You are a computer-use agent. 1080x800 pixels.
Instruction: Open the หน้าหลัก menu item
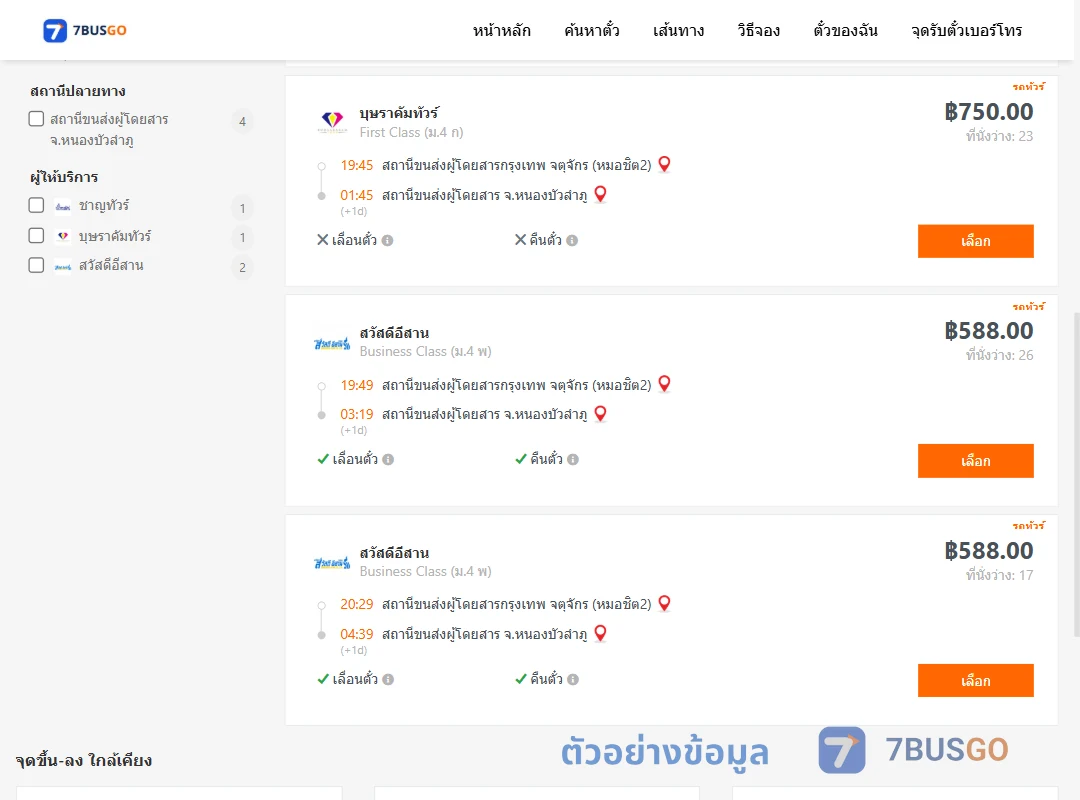[501, 30]
